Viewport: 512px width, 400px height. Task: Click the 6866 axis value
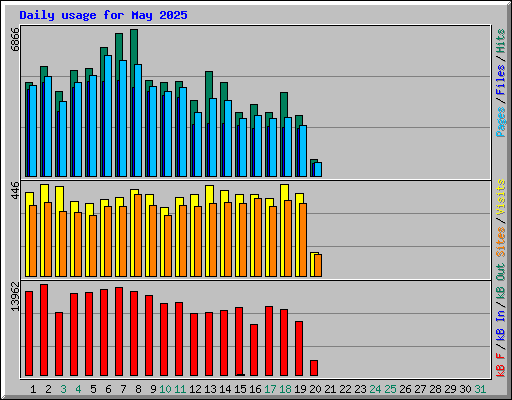15,40
